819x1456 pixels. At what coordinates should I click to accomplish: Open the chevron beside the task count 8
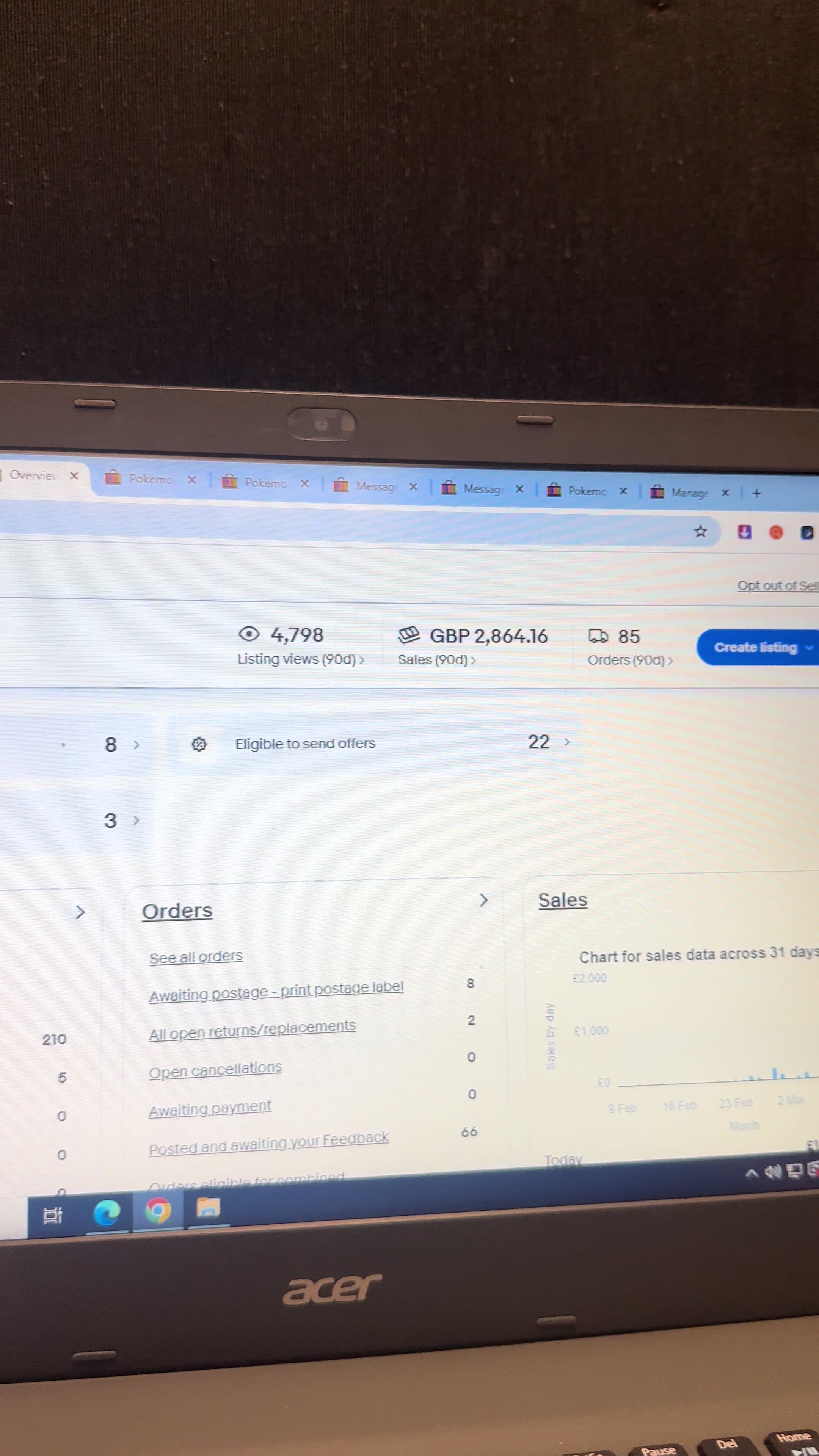point(136,744)
